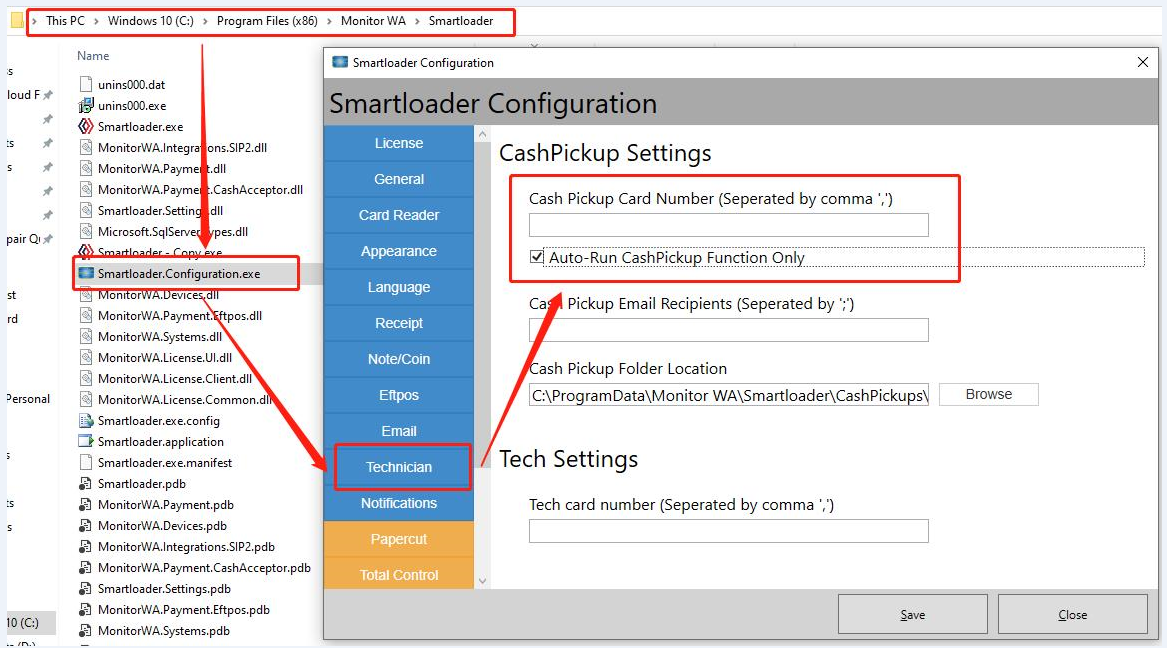Click the Smartloader.exe.manifest file icon
Viewport: 1167px width, 648px height.
[x=86, y=462]
